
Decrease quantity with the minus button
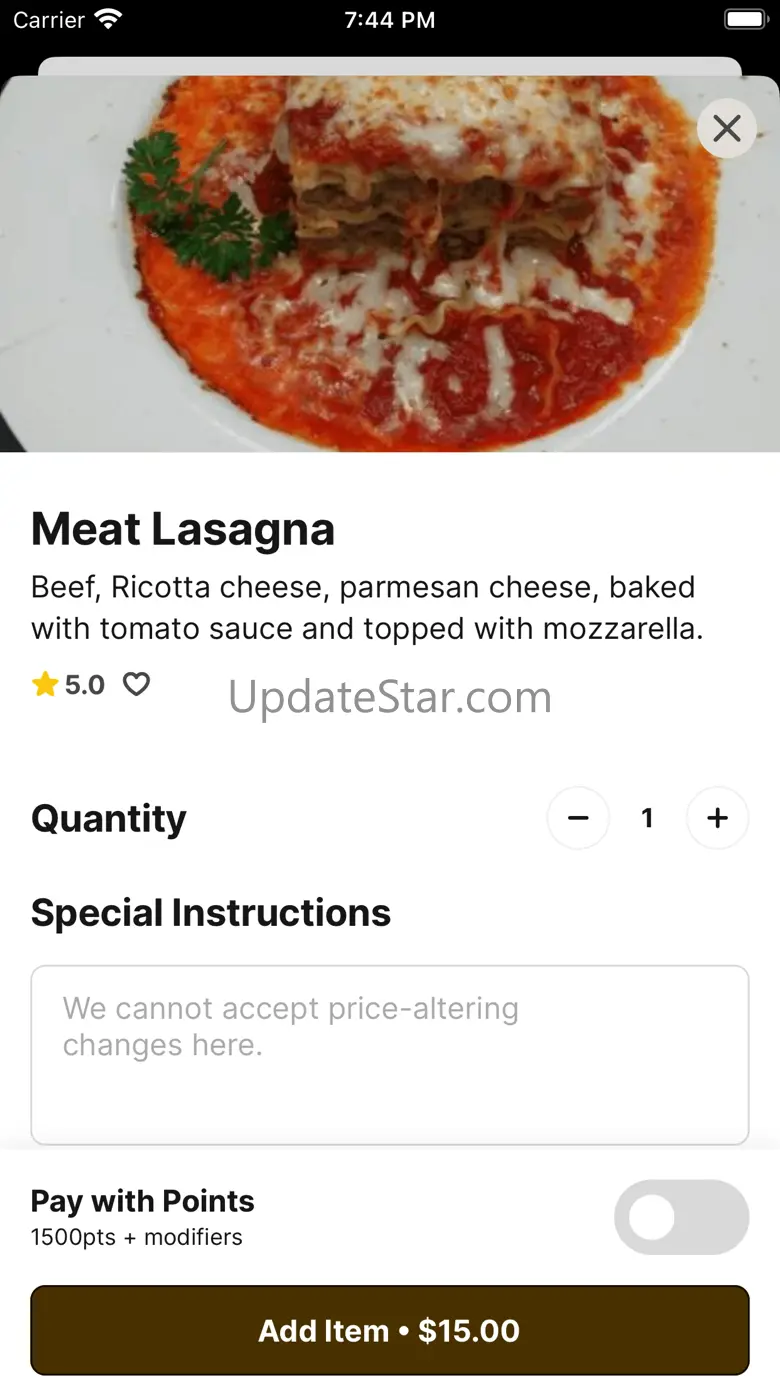pyautogui.click(x=578, y=818)
